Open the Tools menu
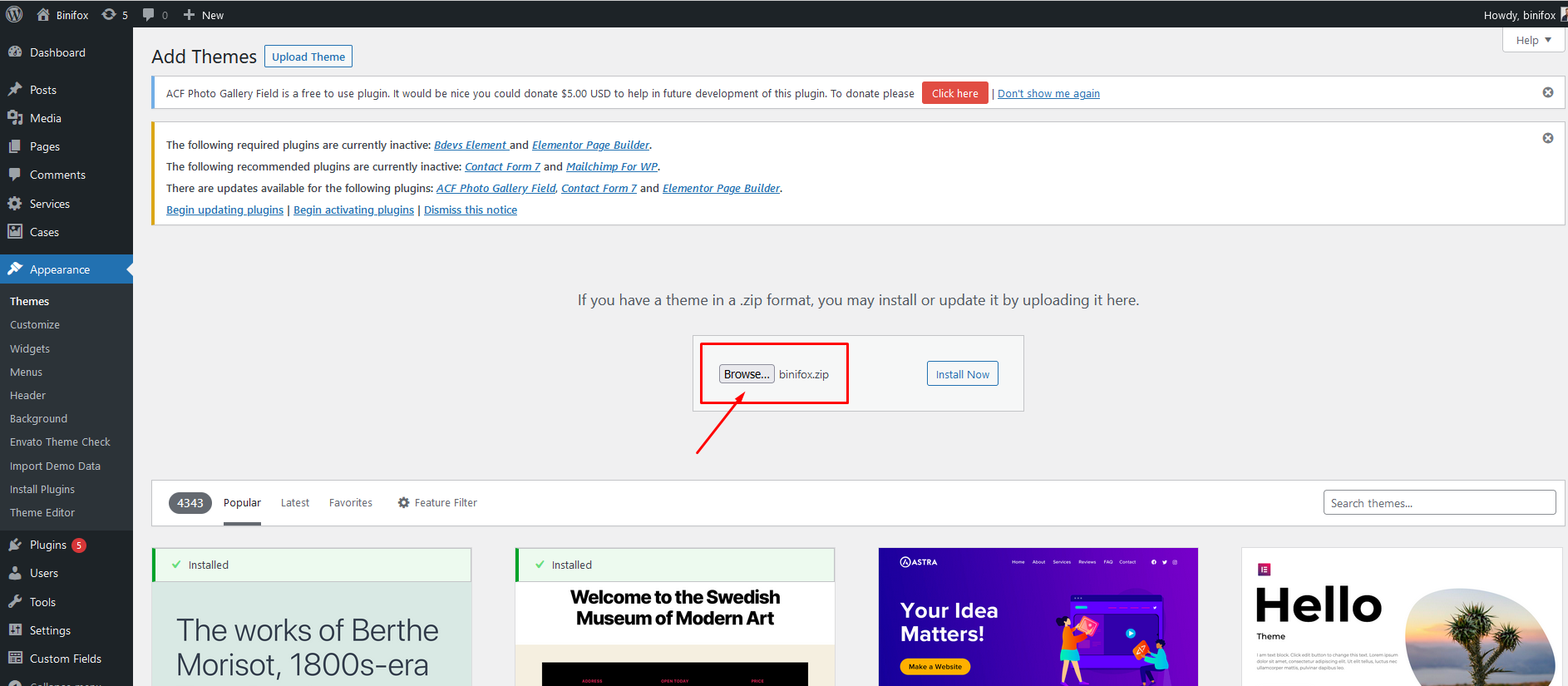The height and width of the screenshot is (686, 1568). tap(42, 602)
